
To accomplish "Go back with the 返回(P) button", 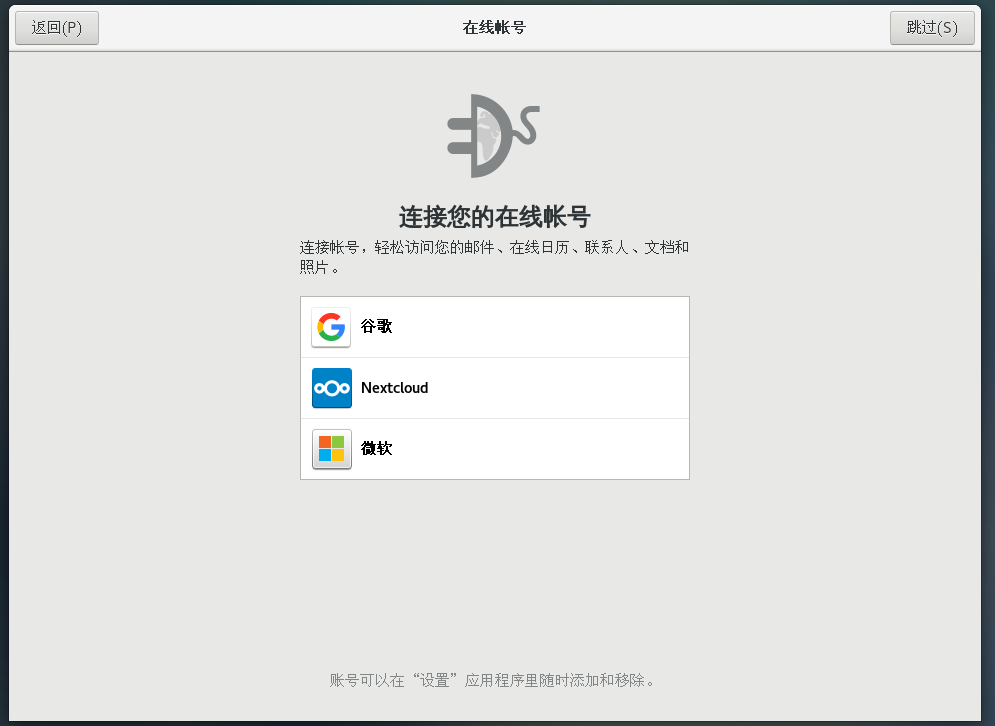I will click(x=56, y=28).
